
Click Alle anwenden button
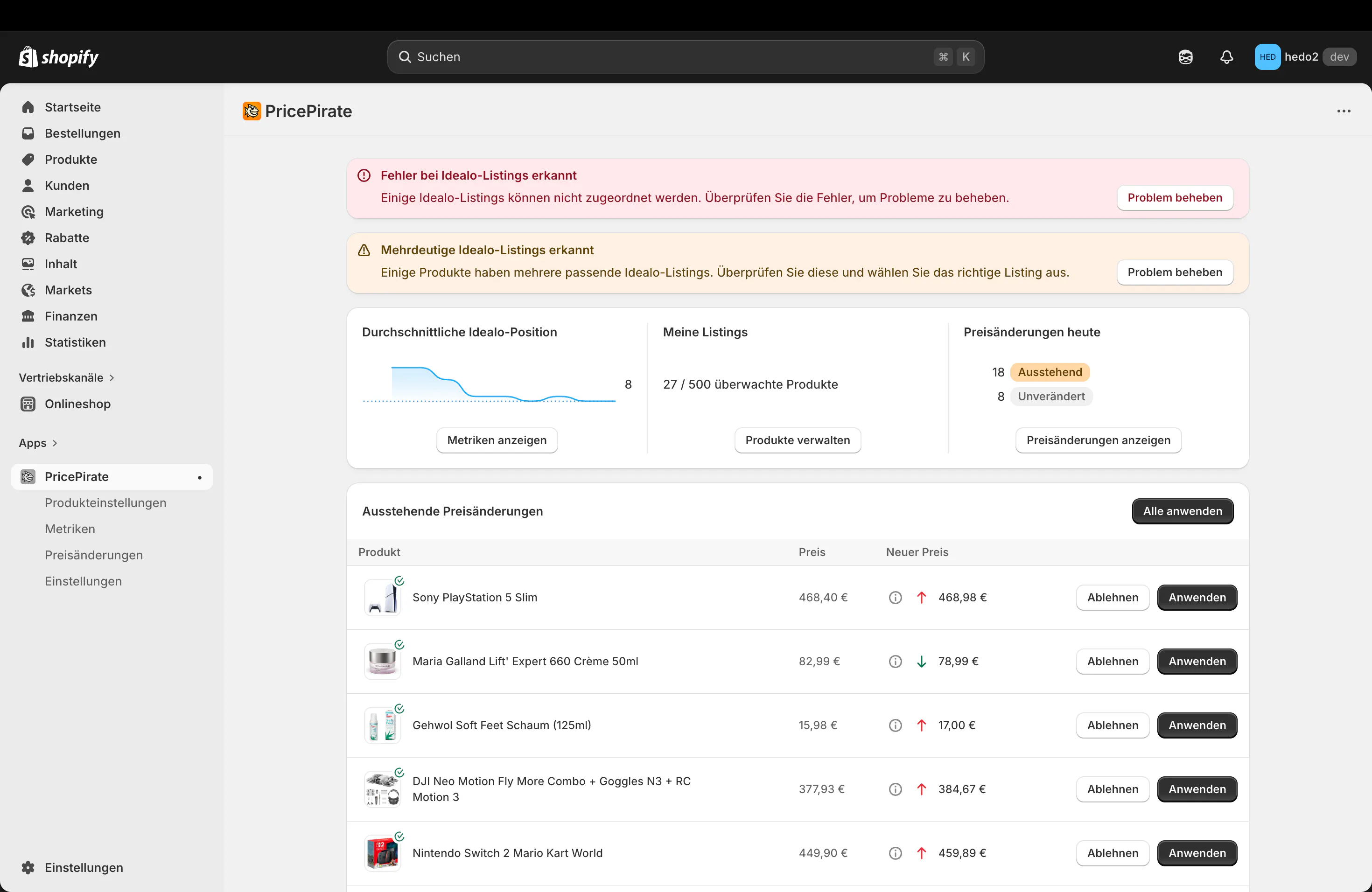tap(1183, 511)
